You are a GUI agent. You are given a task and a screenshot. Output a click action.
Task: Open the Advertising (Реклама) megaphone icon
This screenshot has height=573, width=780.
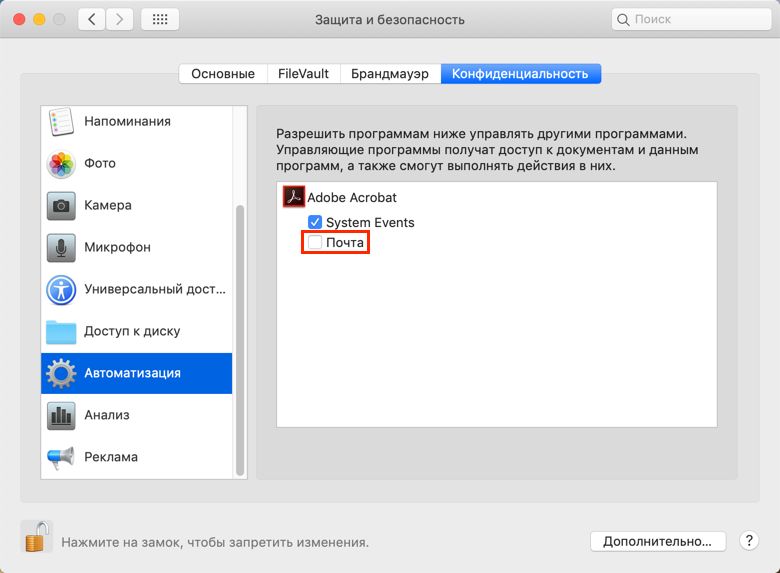(x=61, y=457)
